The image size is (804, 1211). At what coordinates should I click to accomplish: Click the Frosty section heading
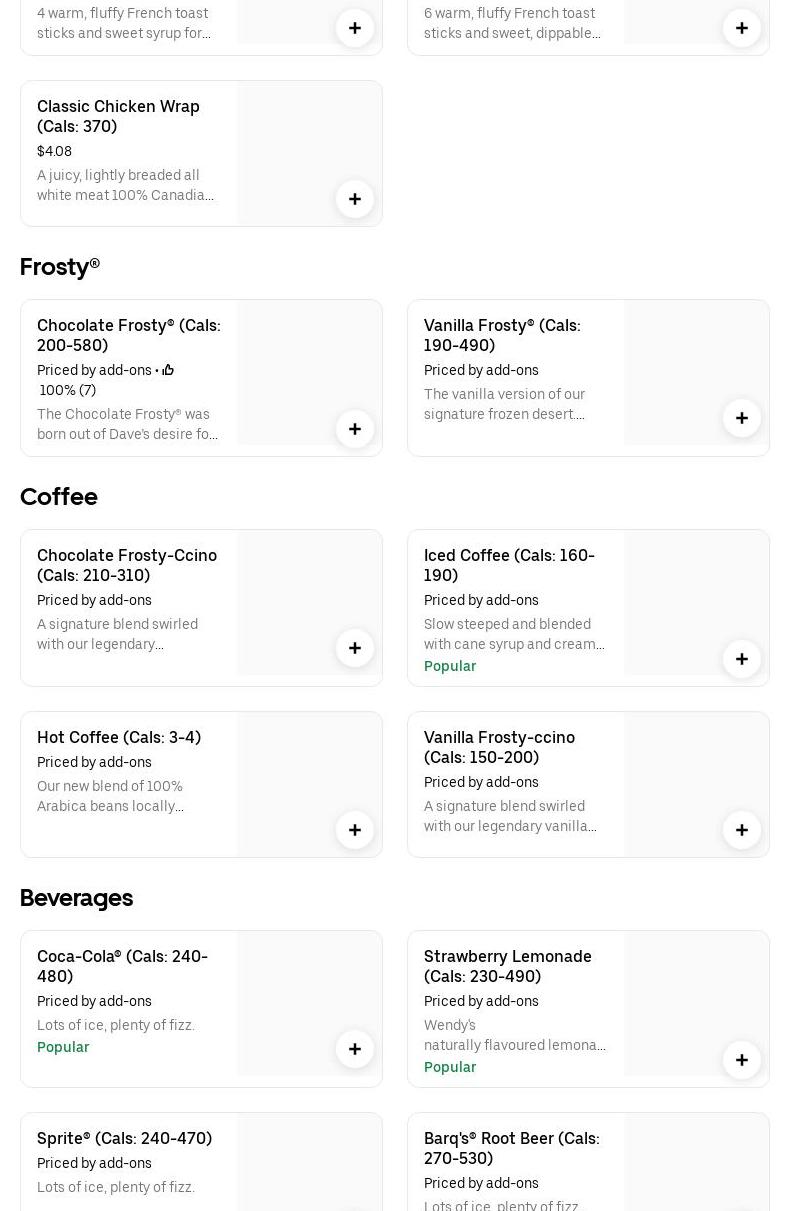click(60, 266)
